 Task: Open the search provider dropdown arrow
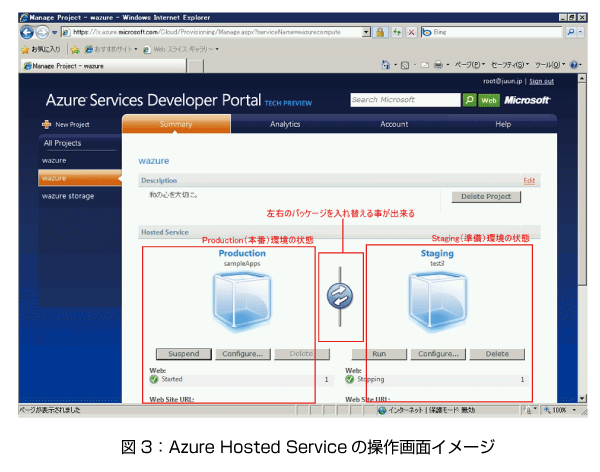pos(580,32)
